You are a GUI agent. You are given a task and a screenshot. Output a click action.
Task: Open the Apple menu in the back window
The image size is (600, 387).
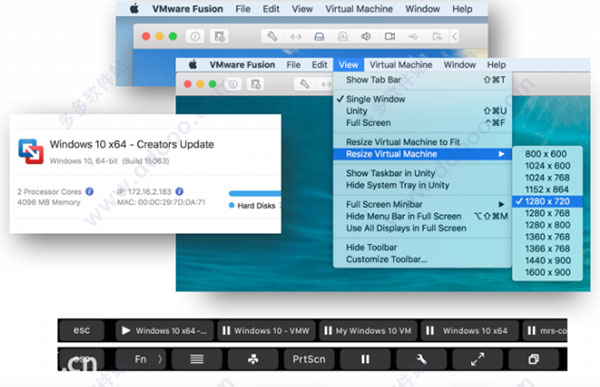point(134,9)
